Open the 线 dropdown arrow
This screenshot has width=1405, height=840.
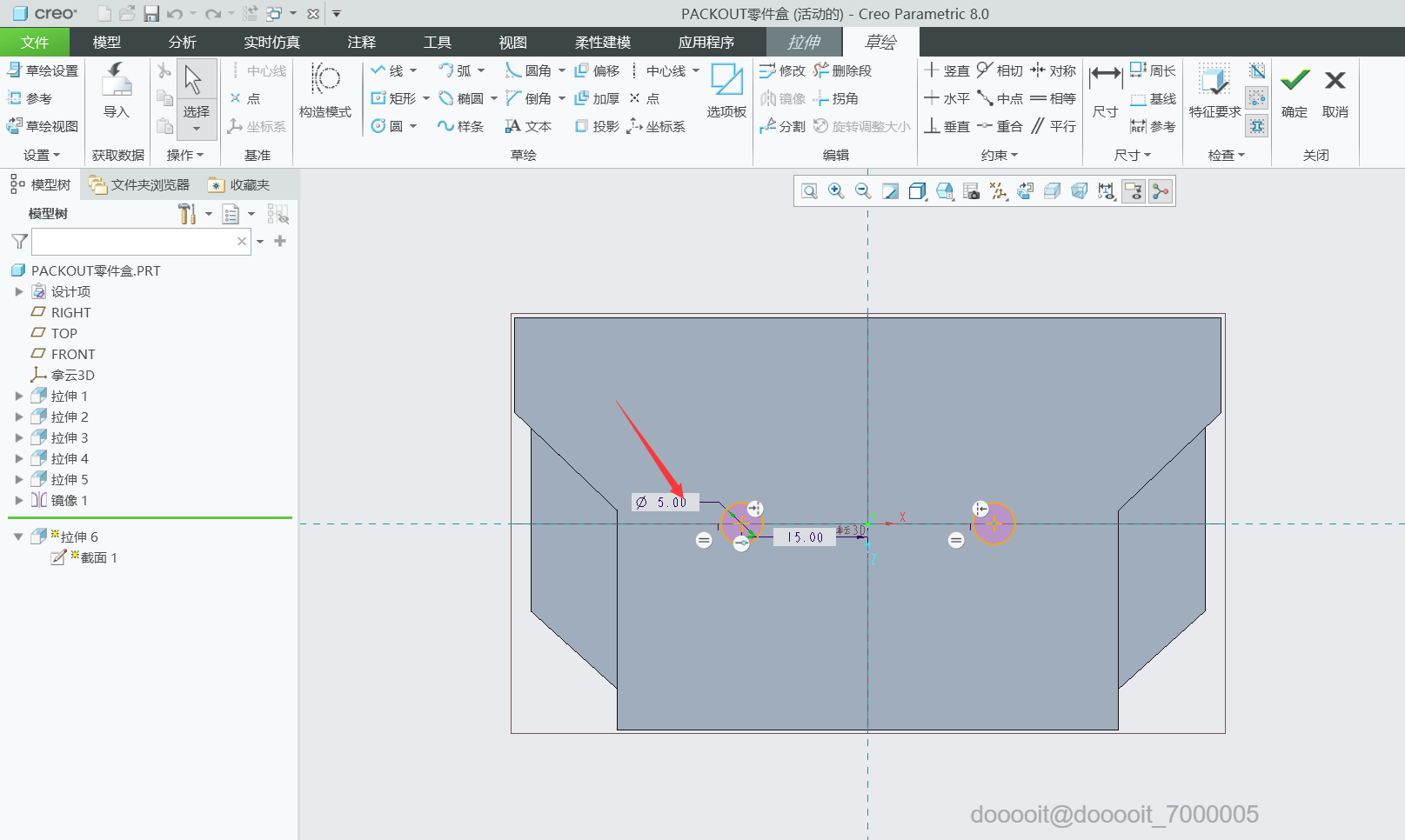(413, 70)
